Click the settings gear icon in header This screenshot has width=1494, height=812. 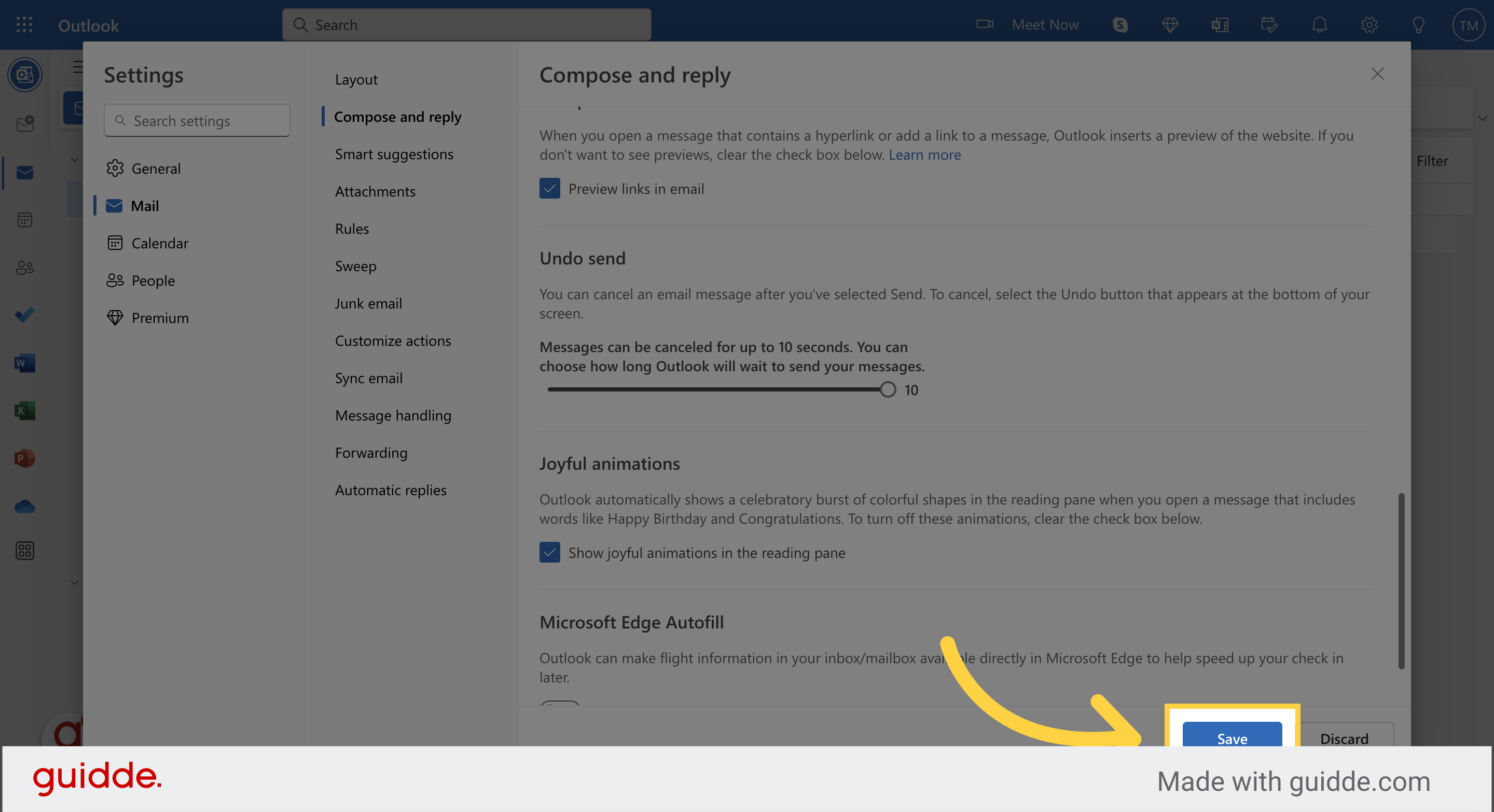coord(1369,24)
